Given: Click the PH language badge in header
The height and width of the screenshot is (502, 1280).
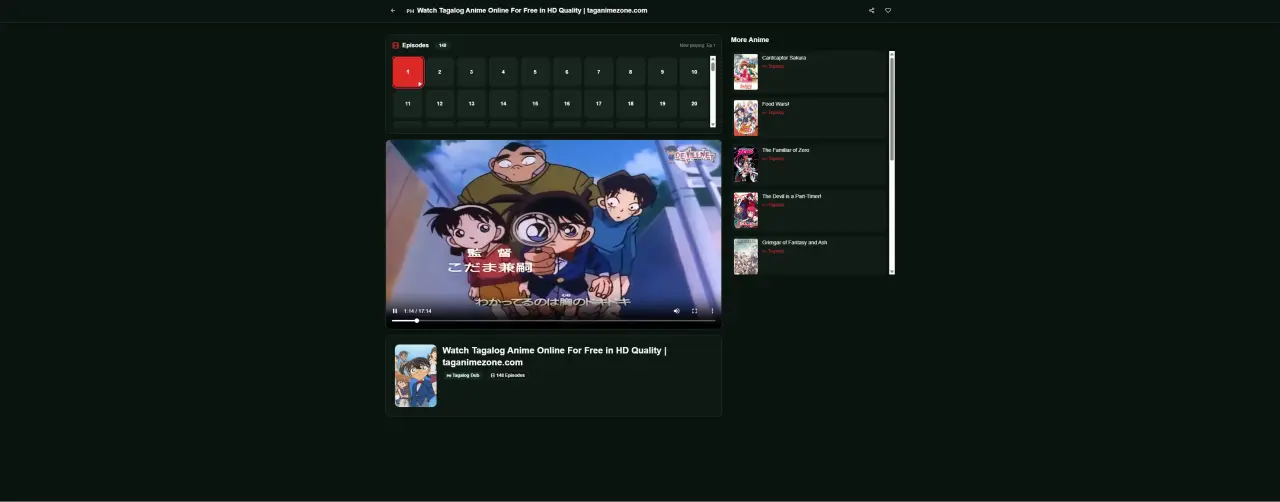Looking at the screenshot, I should click(410, 11).
